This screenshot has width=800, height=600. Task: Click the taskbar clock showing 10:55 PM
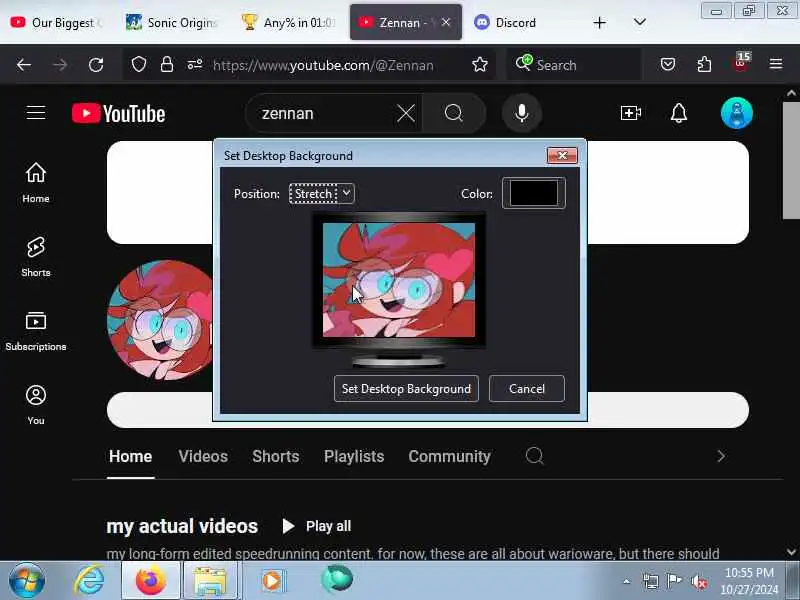749,581
